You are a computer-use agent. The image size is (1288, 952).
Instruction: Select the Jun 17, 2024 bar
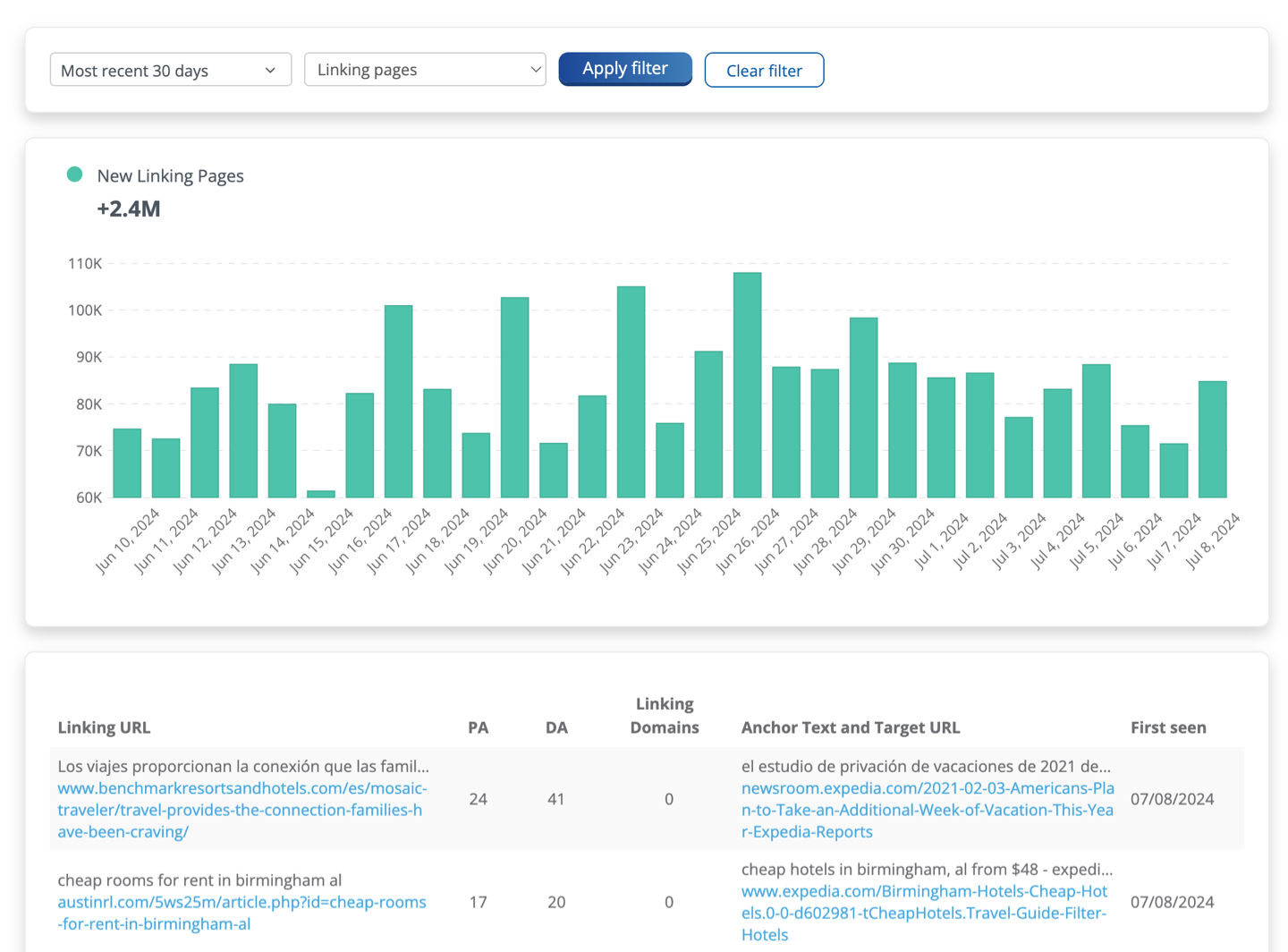coord(399,401)
